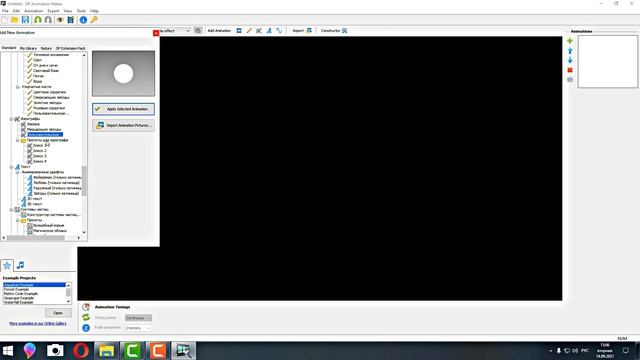Click example projects list down arrow

(69, 302)
